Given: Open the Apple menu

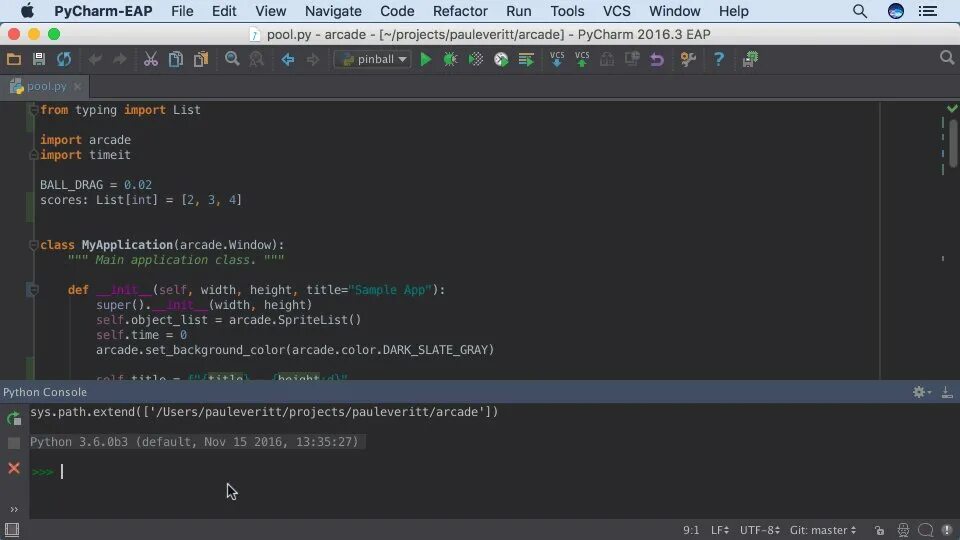Looking at the screenshot, I should click(x=27, y=11).
